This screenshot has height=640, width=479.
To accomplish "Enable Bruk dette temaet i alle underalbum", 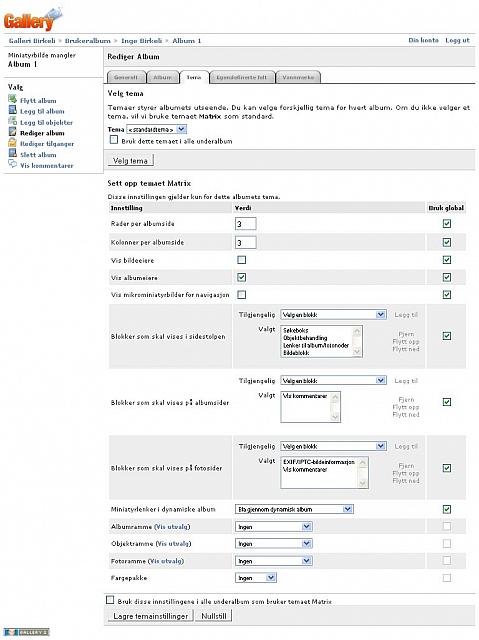I will 114,140.
